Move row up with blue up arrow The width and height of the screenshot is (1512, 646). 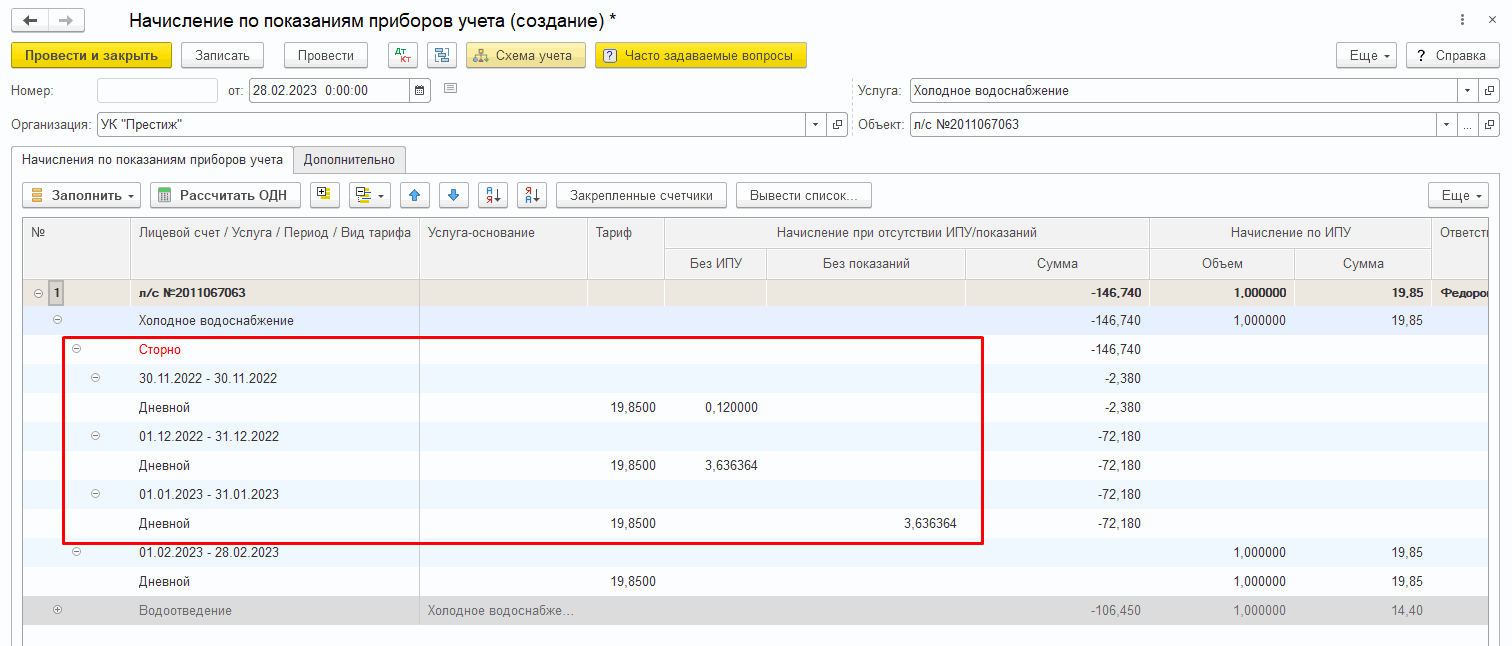[415, 195]
